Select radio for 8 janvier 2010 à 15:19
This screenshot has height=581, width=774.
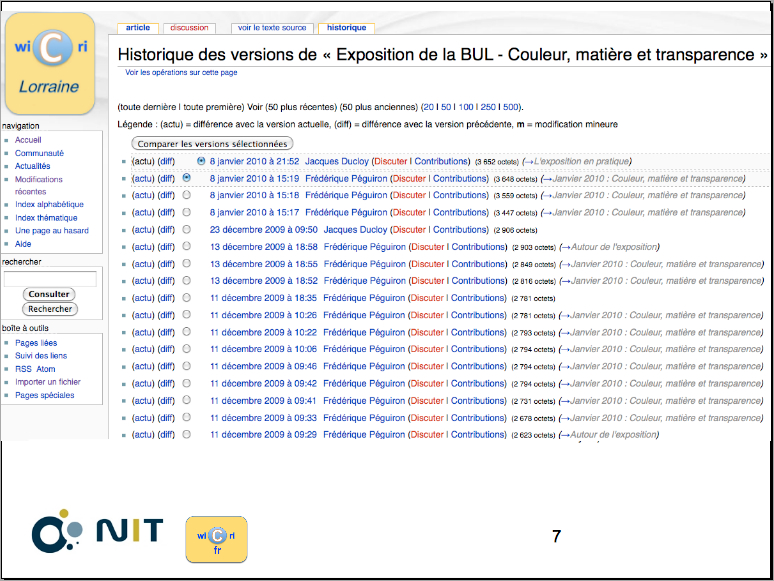point(187,177)
